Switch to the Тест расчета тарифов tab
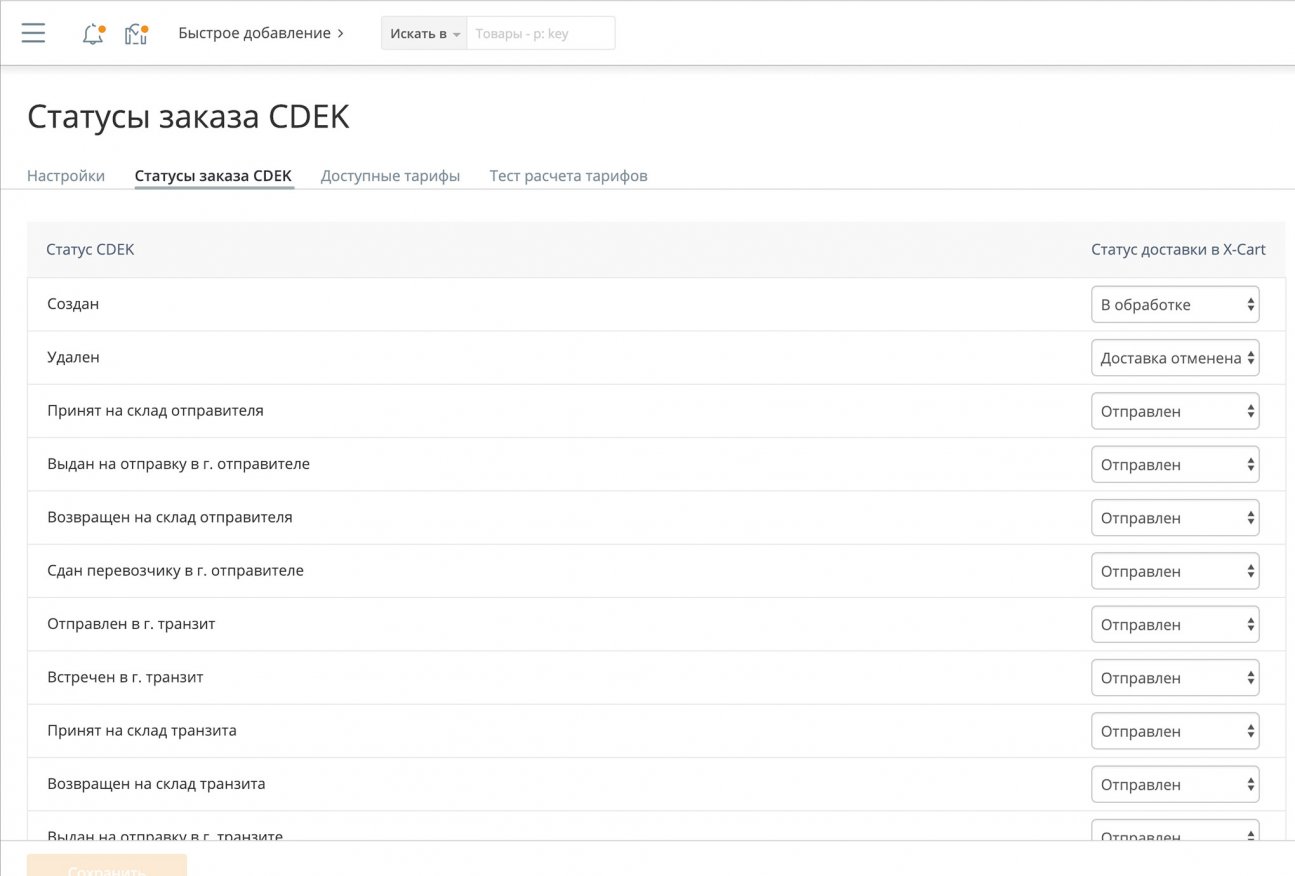The height and width of the screenshot is (876, 1295). pyautogui.click(x=567, y=175)
